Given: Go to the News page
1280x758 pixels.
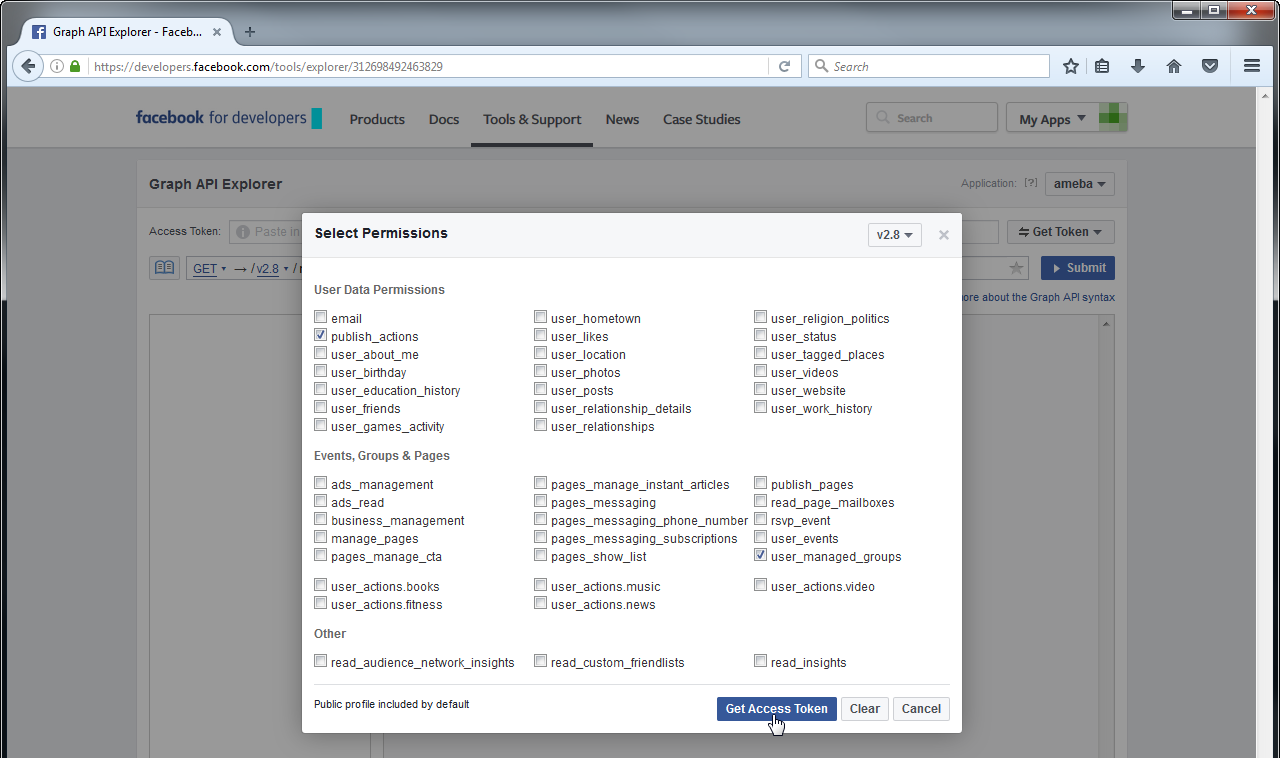Looking at the screenshot, I should pyautogui.click(x=622, y=119).
